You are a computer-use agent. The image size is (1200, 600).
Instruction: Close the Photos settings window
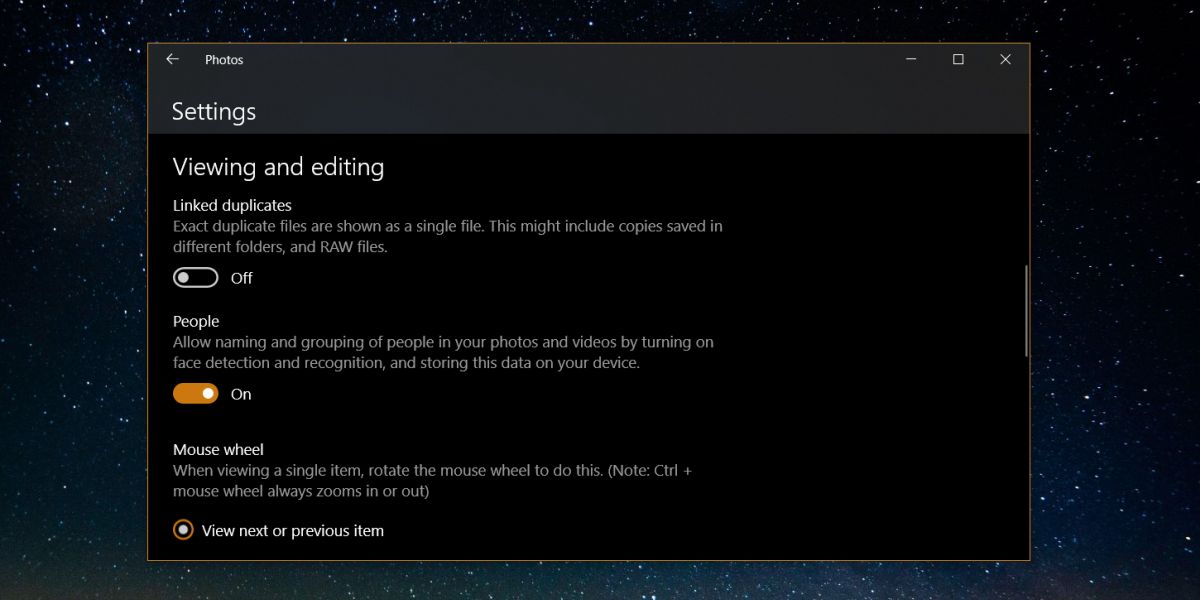click(x=1005, y=60)
